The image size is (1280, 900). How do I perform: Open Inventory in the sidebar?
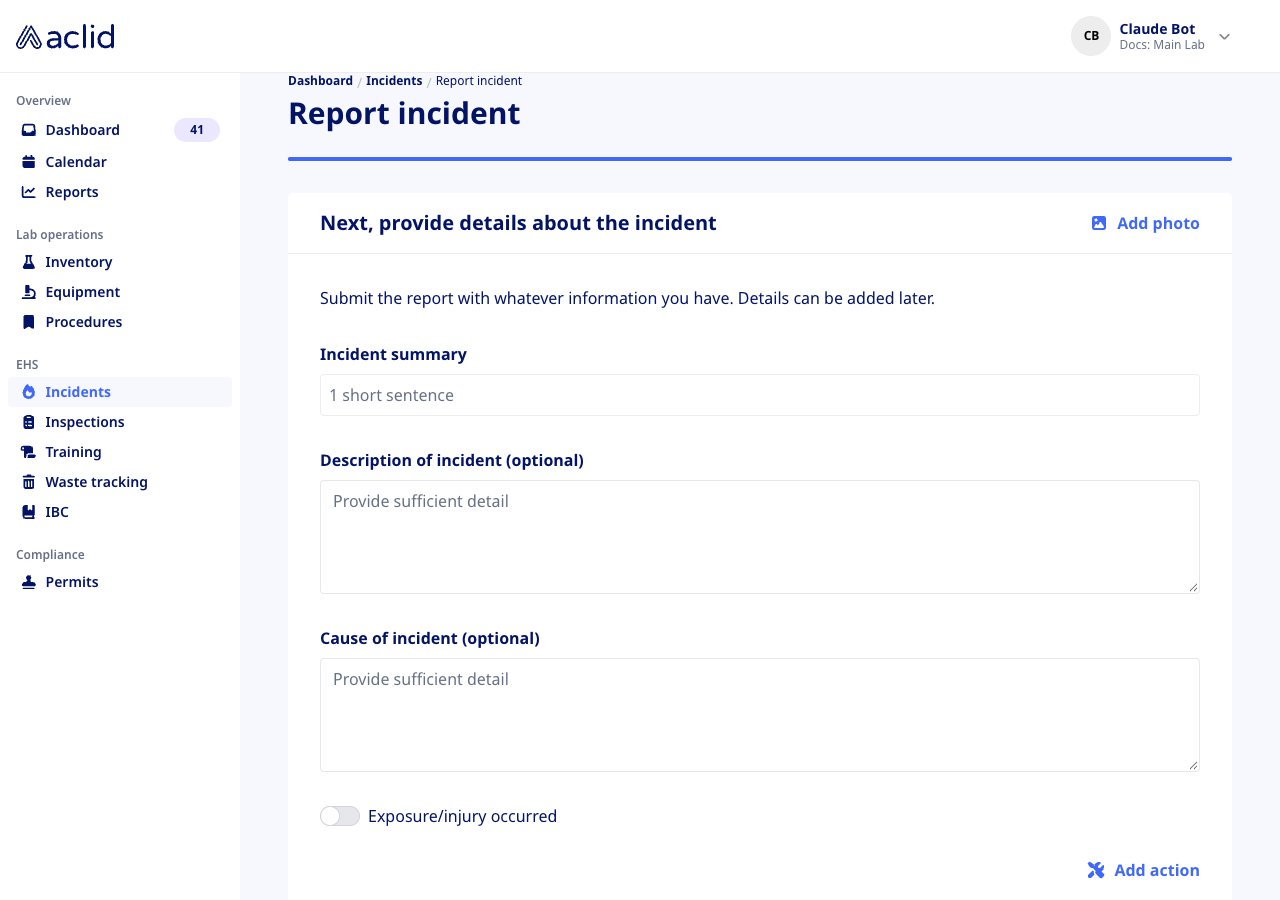point(120,262)
